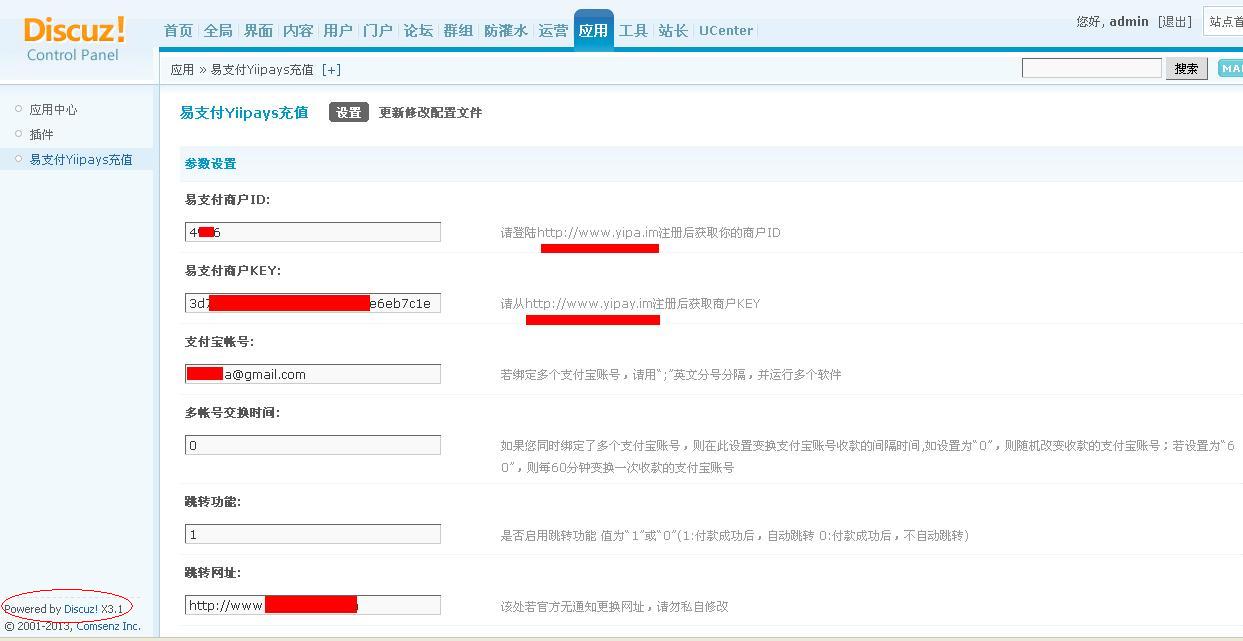Click the 搜索 search button
The image size is (1243, 641).
click(1186, 68)
